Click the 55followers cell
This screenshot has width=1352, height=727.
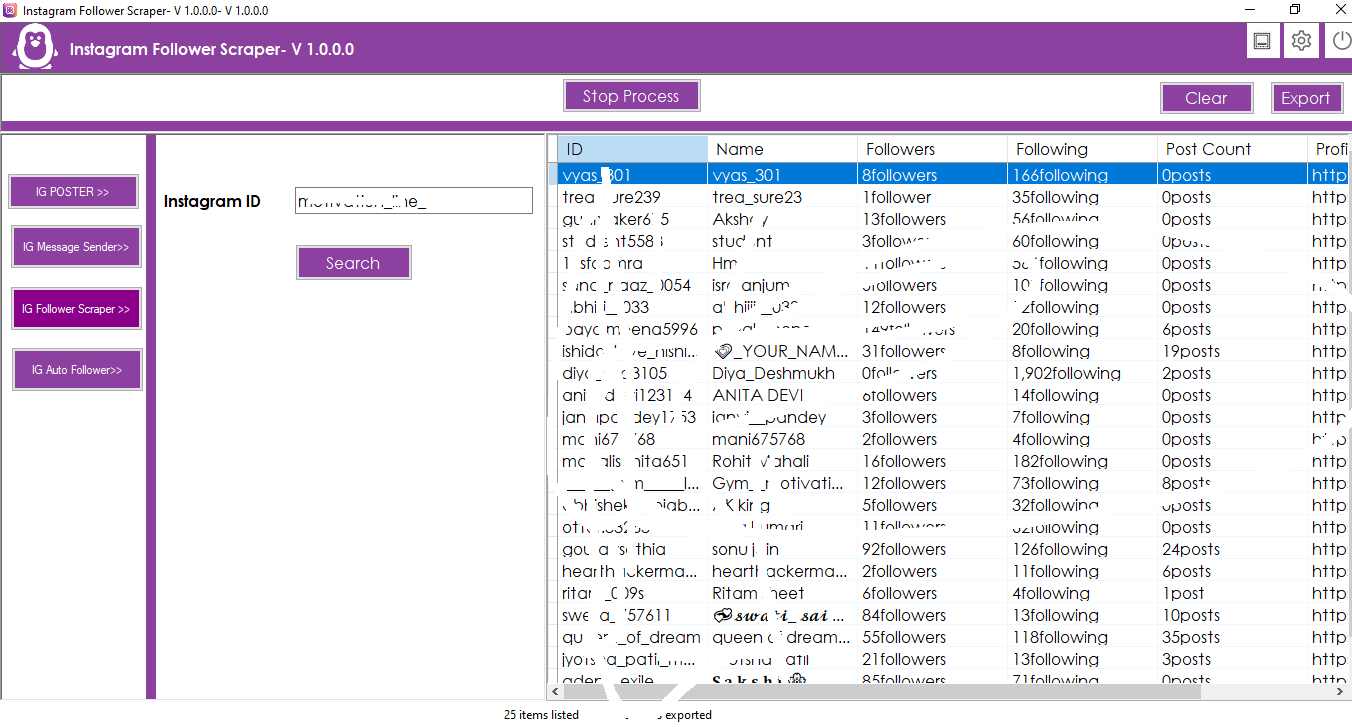pos(932,637)
